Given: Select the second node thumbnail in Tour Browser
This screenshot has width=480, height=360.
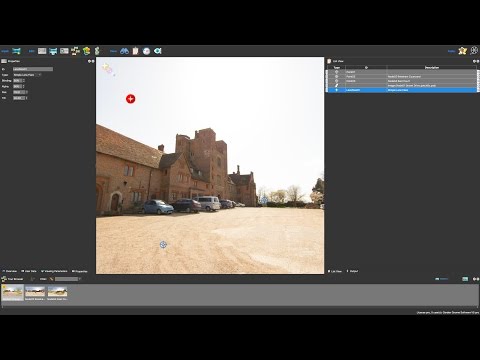Looking at the screenshot, I should (35, 293).
